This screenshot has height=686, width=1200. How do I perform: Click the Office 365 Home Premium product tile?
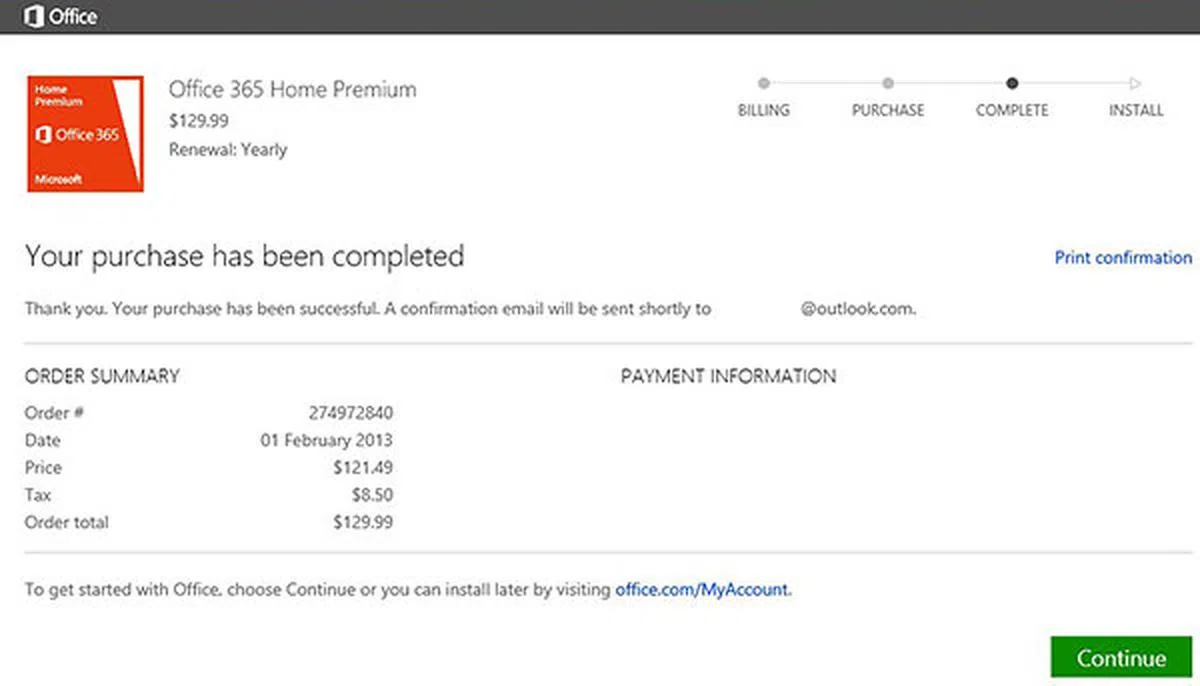tap(85, 133)
